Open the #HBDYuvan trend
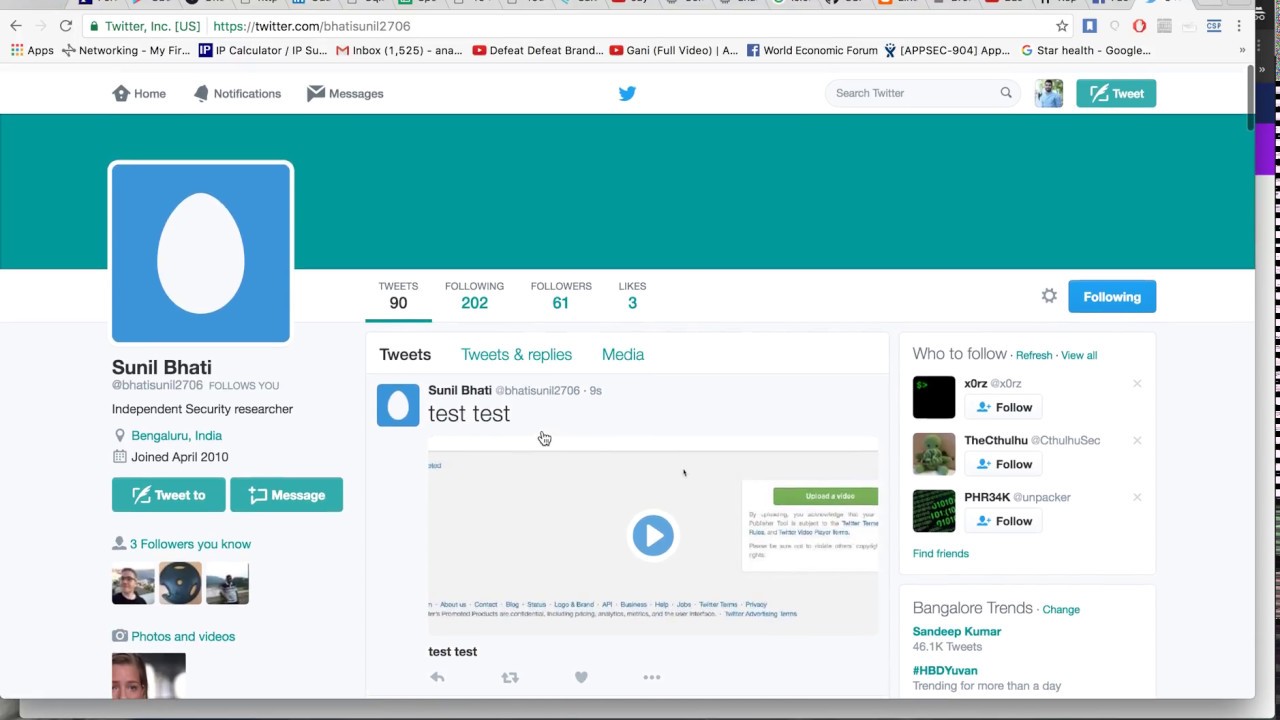The width and height of the screenshot is (1280, 720). tap(945, 670)
